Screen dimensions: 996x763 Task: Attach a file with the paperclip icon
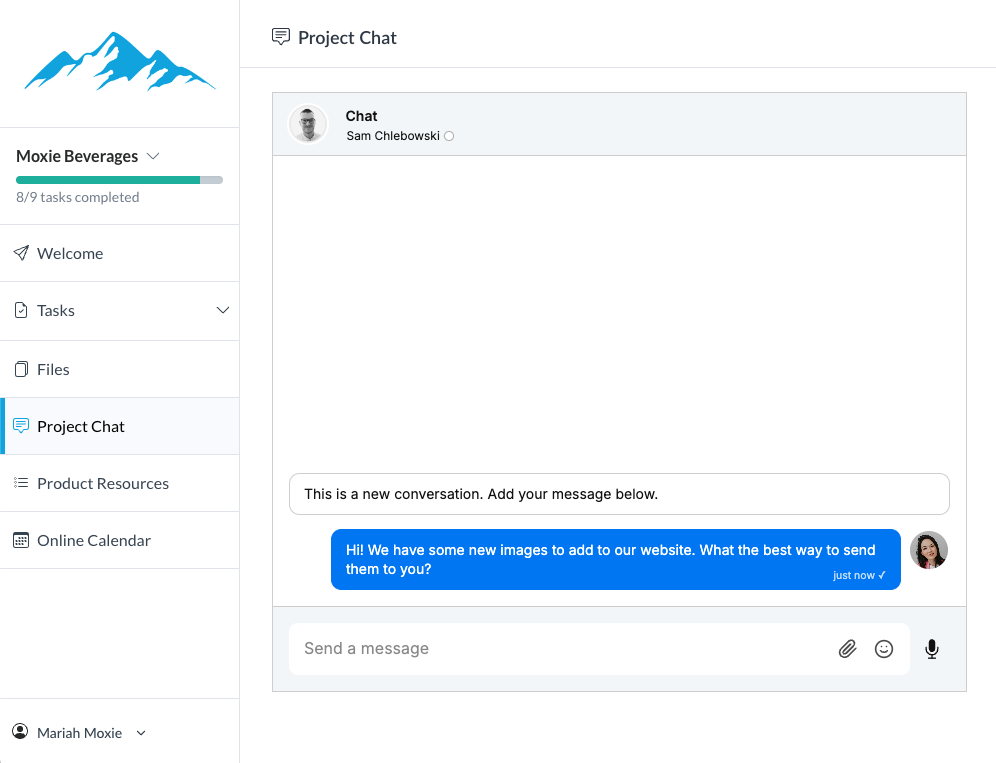(x=847, y=649)
